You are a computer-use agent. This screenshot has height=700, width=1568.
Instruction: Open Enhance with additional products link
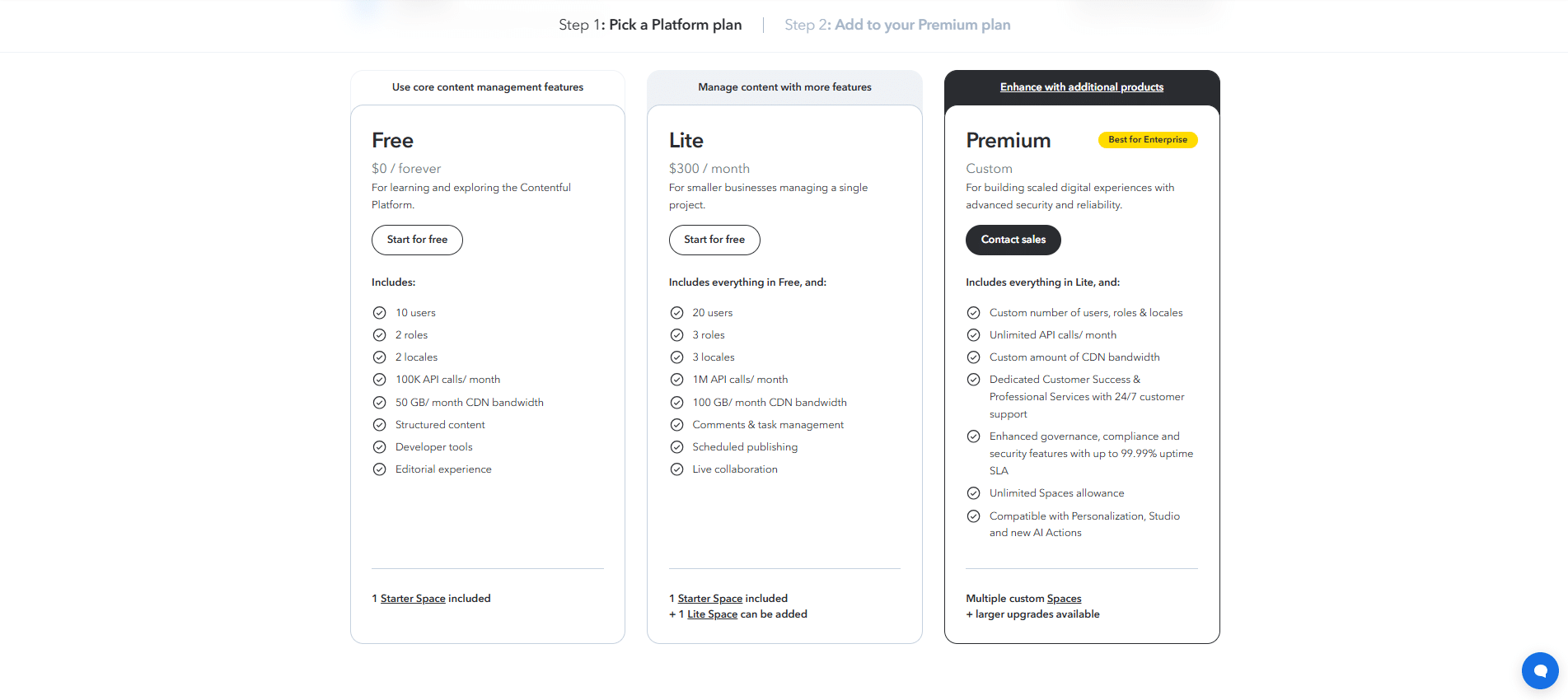[x=1081, y=87]
